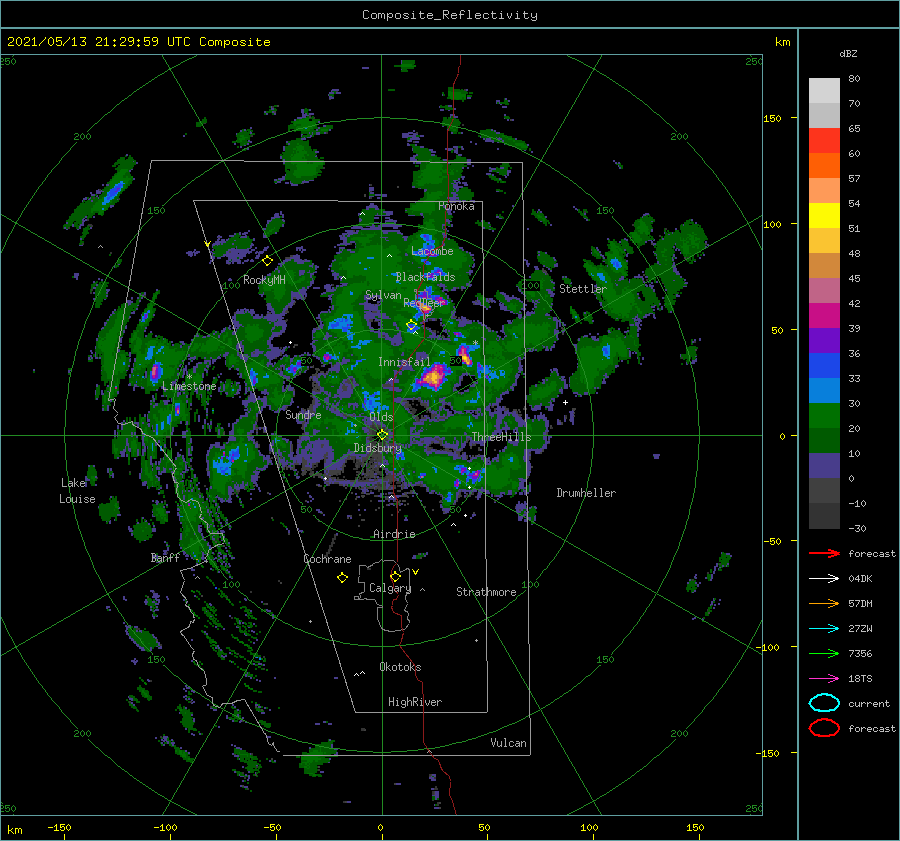Click the intense yellow-core storm cell east of Innisfail
900x841 pixels.
433,377
